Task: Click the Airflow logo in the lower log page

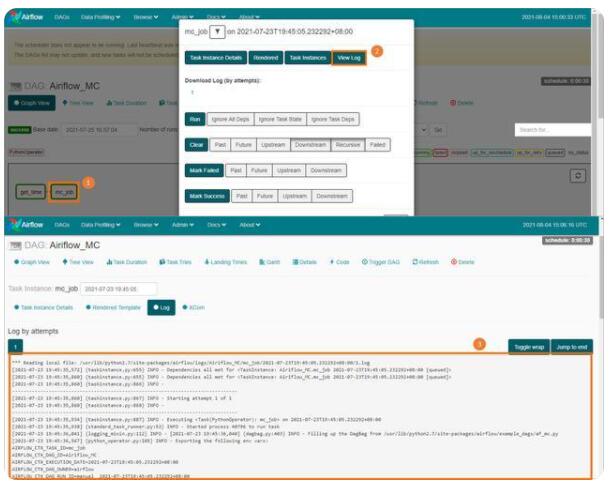Action: tap(26, 224)
